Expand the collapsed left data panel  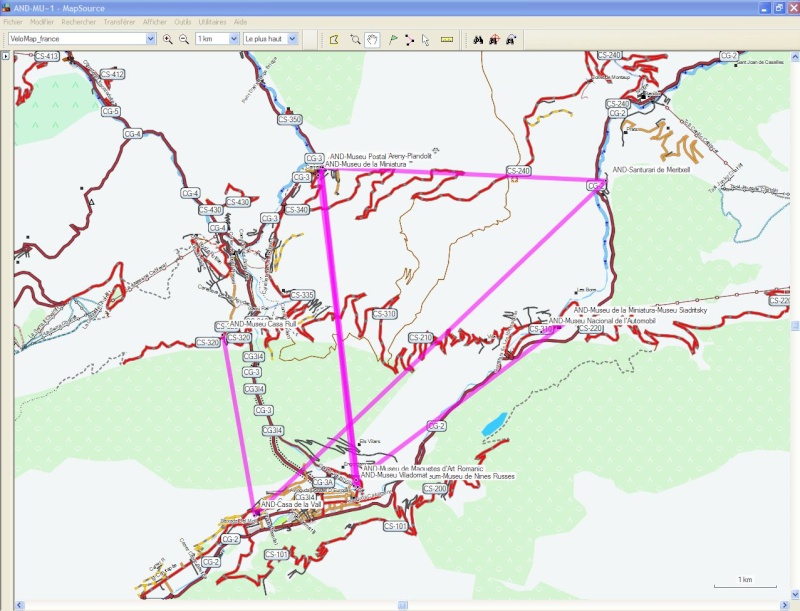coord(6,56)
